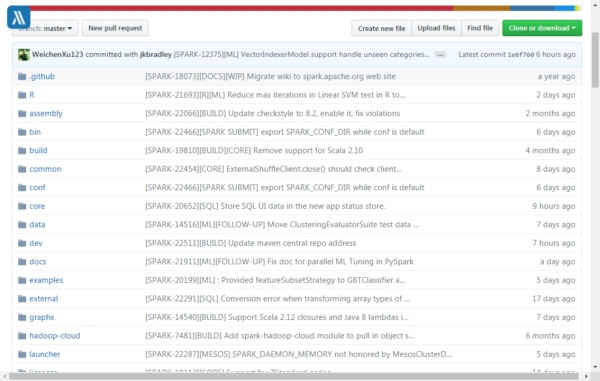The image size is (600, 381).
Task: Open SPARK-7481 hadoop-cloud module commit message
Action: click(x=280, y=336)
